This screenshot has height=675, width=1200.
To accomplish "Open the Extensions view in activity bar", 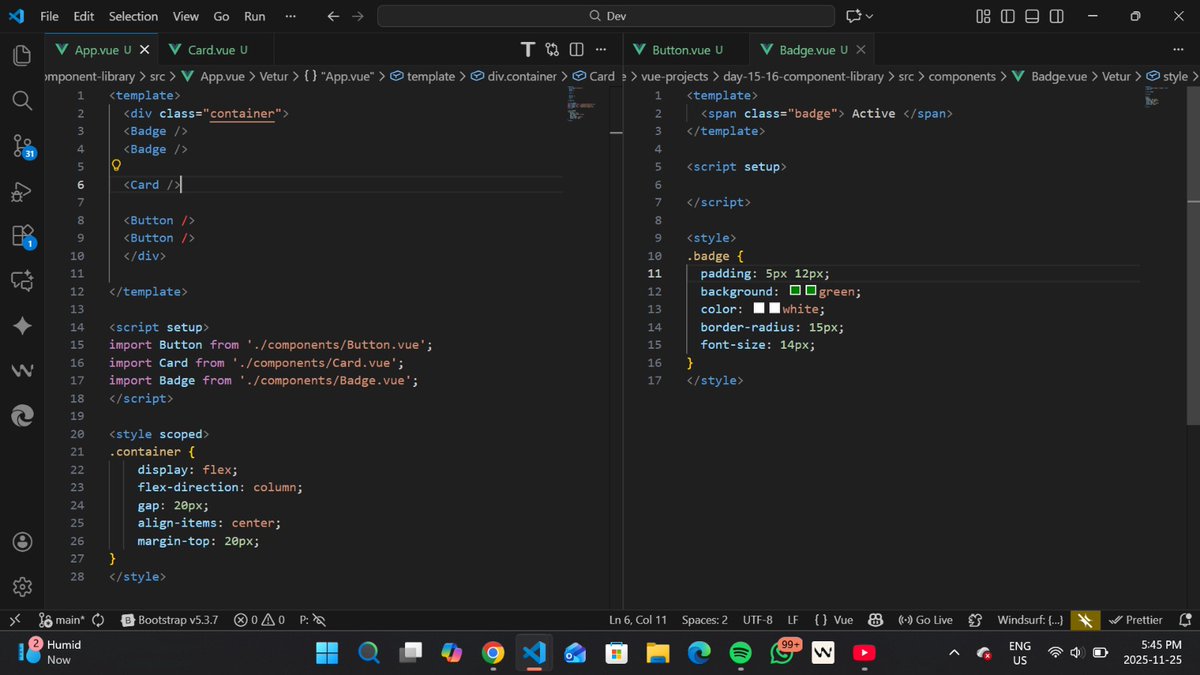I will [22, 236].
